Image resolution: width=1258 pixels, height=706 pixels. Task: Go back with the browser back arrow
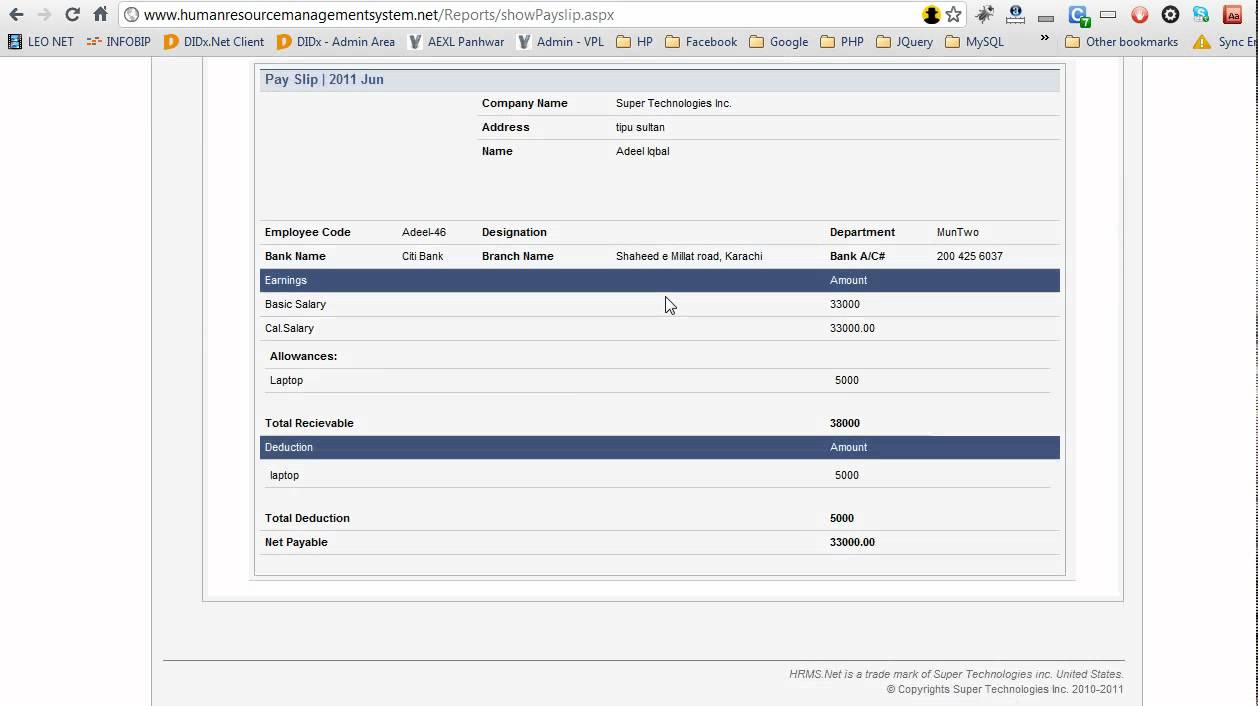pyautogui.click(x=16, y=15)
